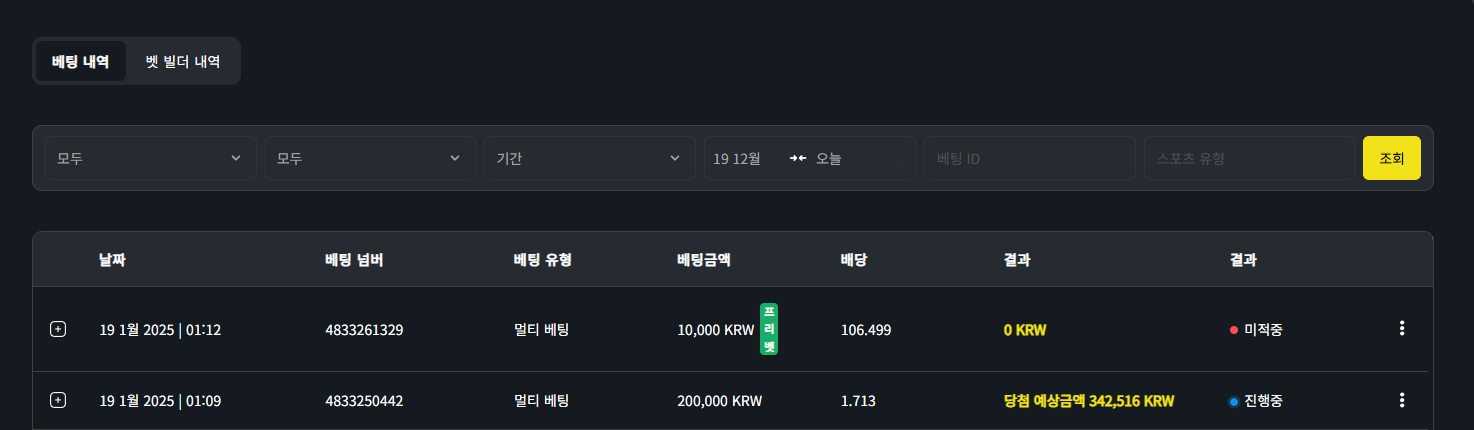Screen dimensions: 1474x430
Task: Open the second 모두 dropdown
Action: click(370, 158)
